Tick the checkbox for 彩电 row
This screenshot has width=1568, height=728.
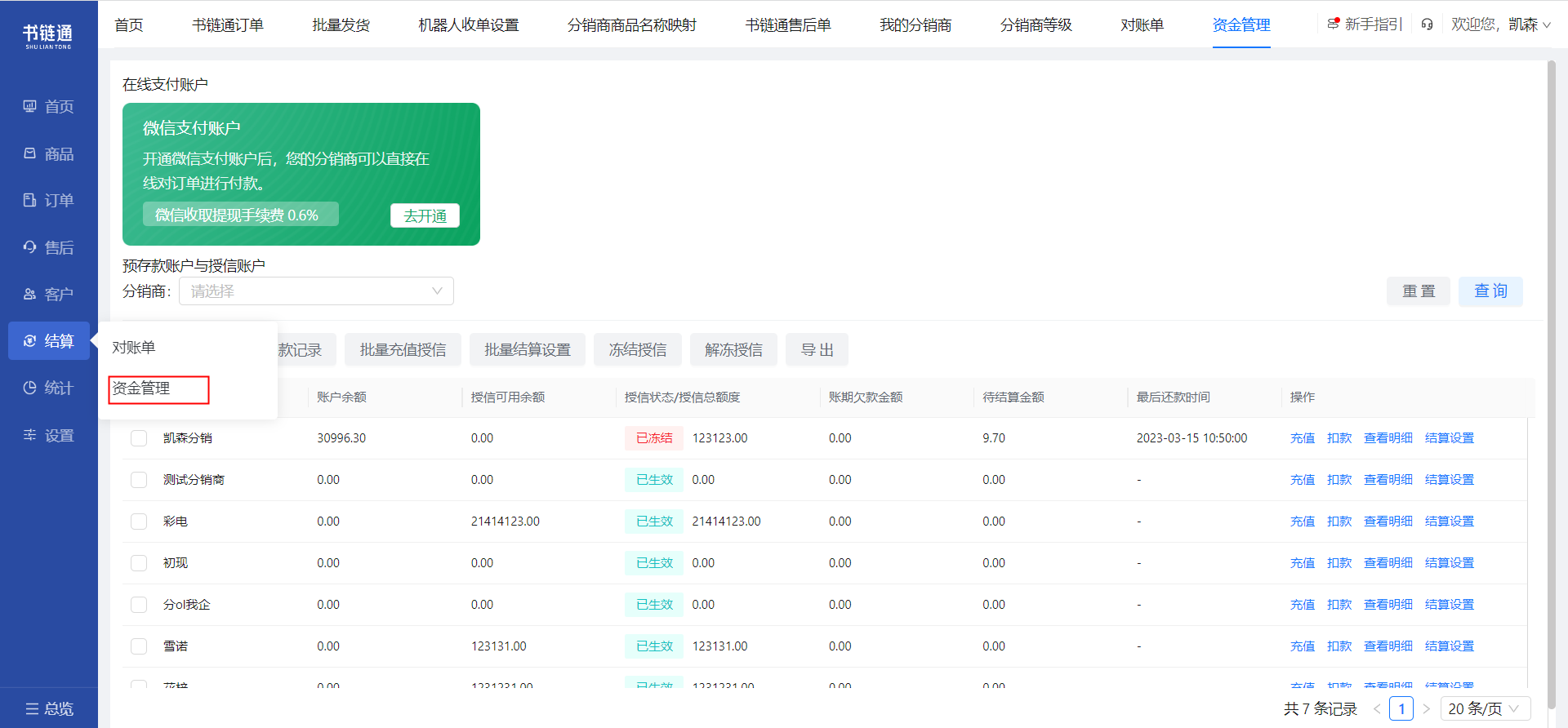pyautogui.click(x=139, y=522)
